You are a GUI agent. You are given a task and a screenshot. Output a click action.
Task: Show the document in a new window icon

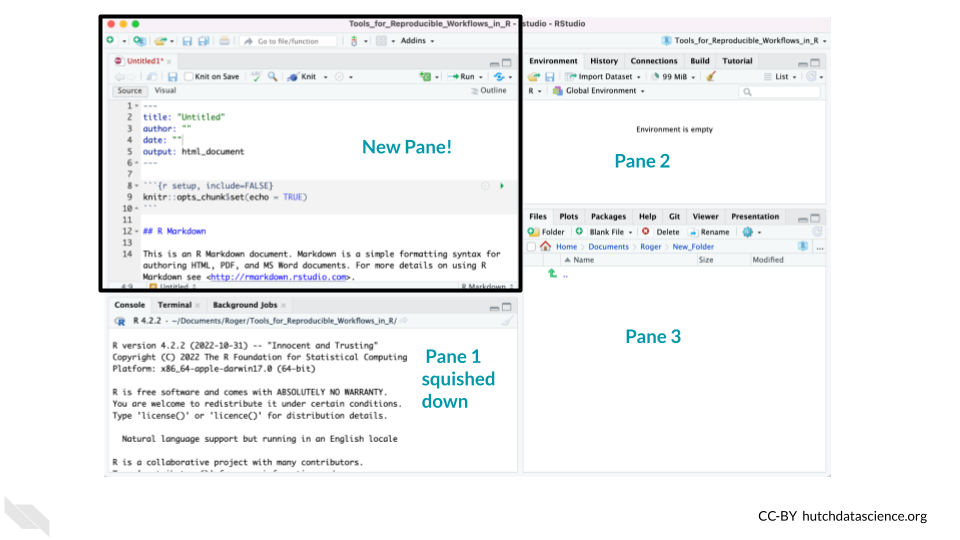pos(151,77)
